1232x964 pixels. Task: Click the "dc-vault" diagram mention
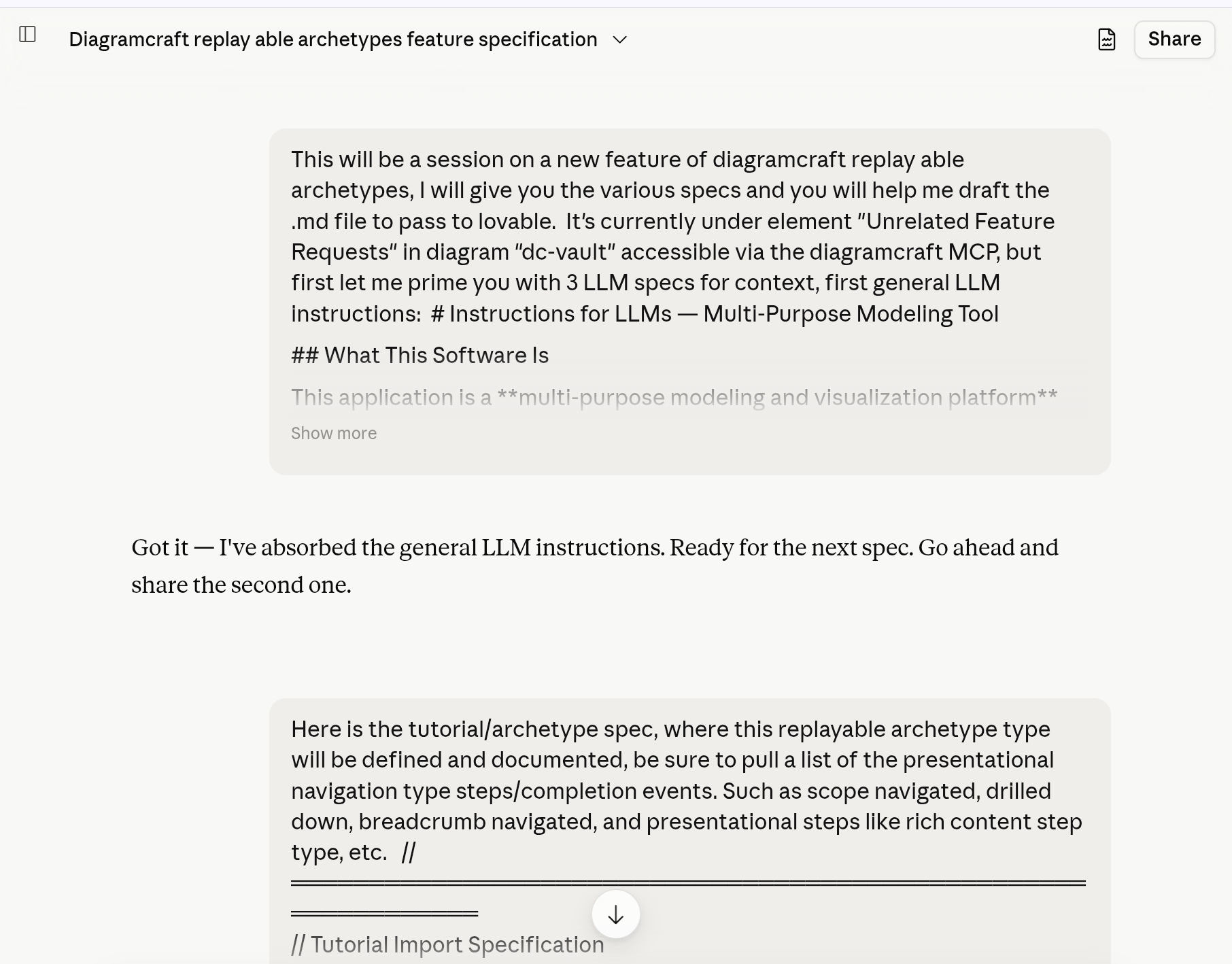[565, 252]
